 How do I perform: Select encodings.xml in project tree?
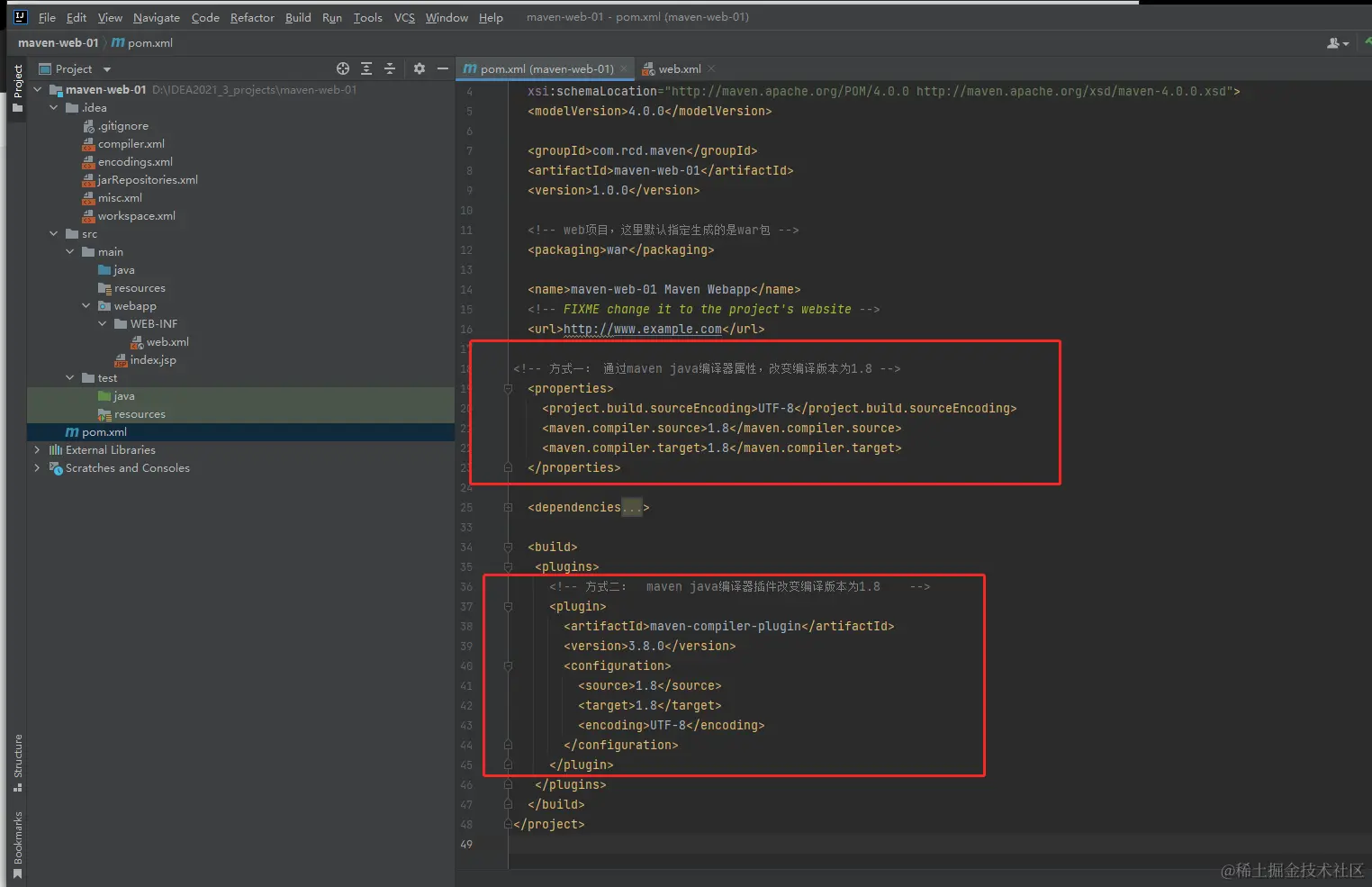127,161
